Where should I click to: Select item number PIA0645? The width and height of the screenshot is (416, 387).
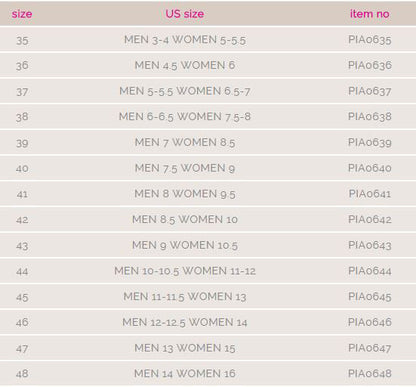[x=370, y=296]
